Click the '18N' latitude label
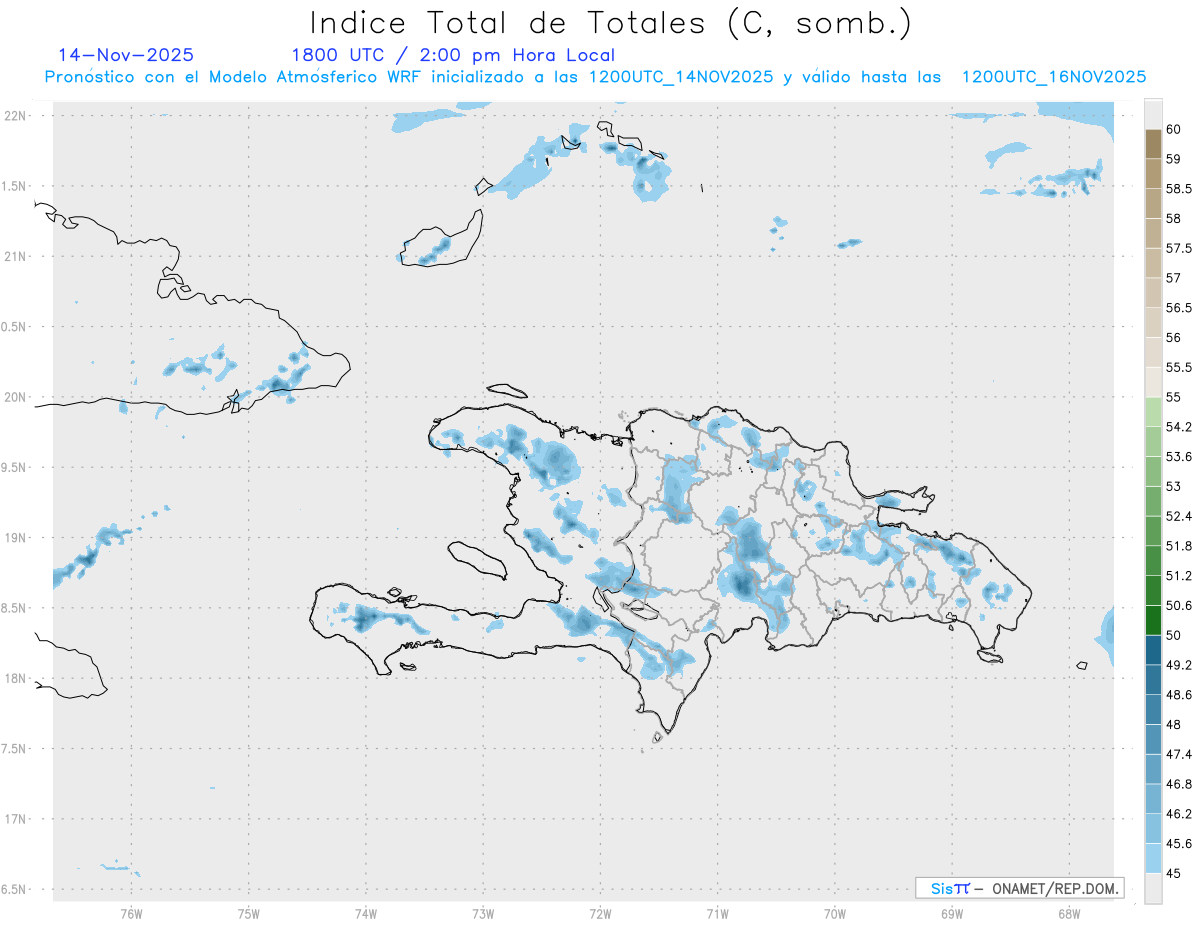 click(15, 679)
